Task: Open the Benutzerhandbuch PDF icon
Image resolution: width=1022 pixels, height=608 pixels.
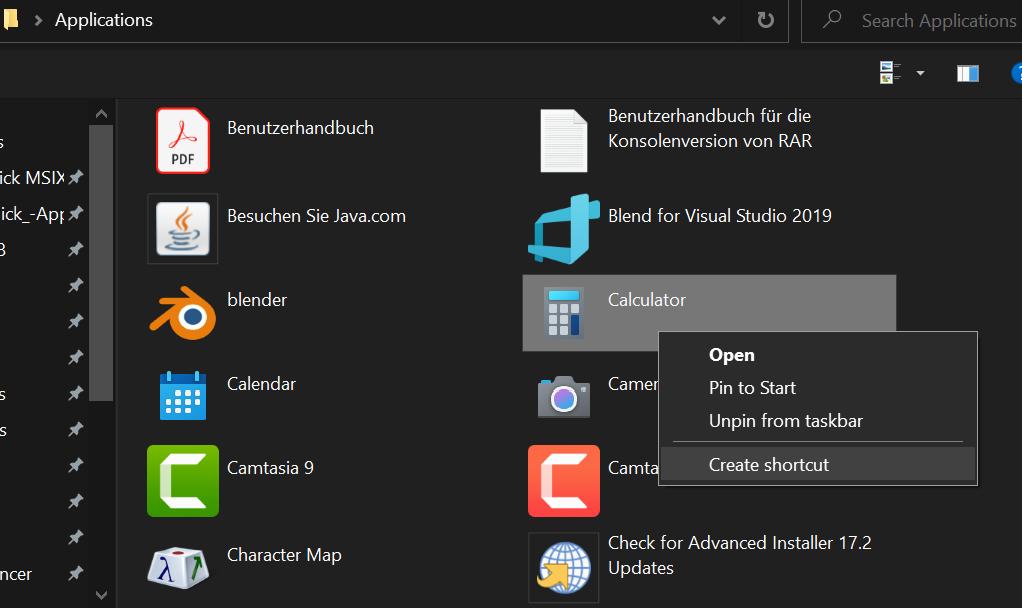Action: [x=182, y=140]
